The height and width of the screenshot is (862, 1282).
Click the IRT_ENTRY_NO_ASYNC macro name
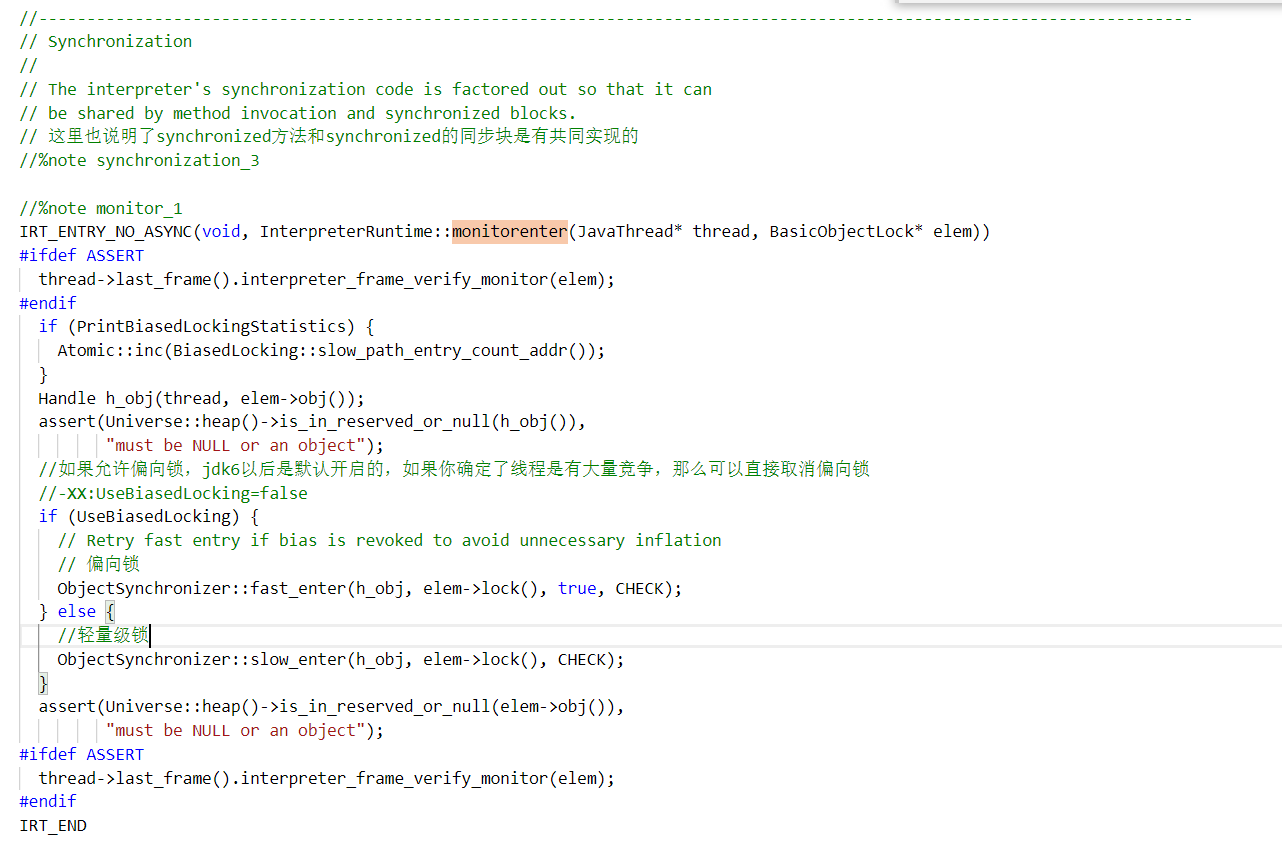105,232
